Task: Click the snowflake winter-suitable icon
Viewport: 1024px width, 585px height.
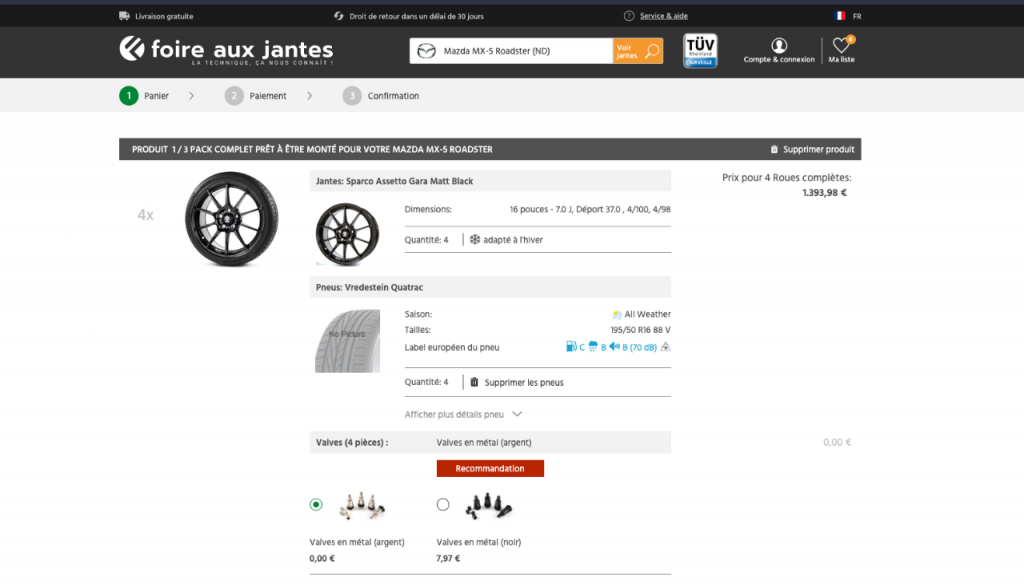Action: 475,240
